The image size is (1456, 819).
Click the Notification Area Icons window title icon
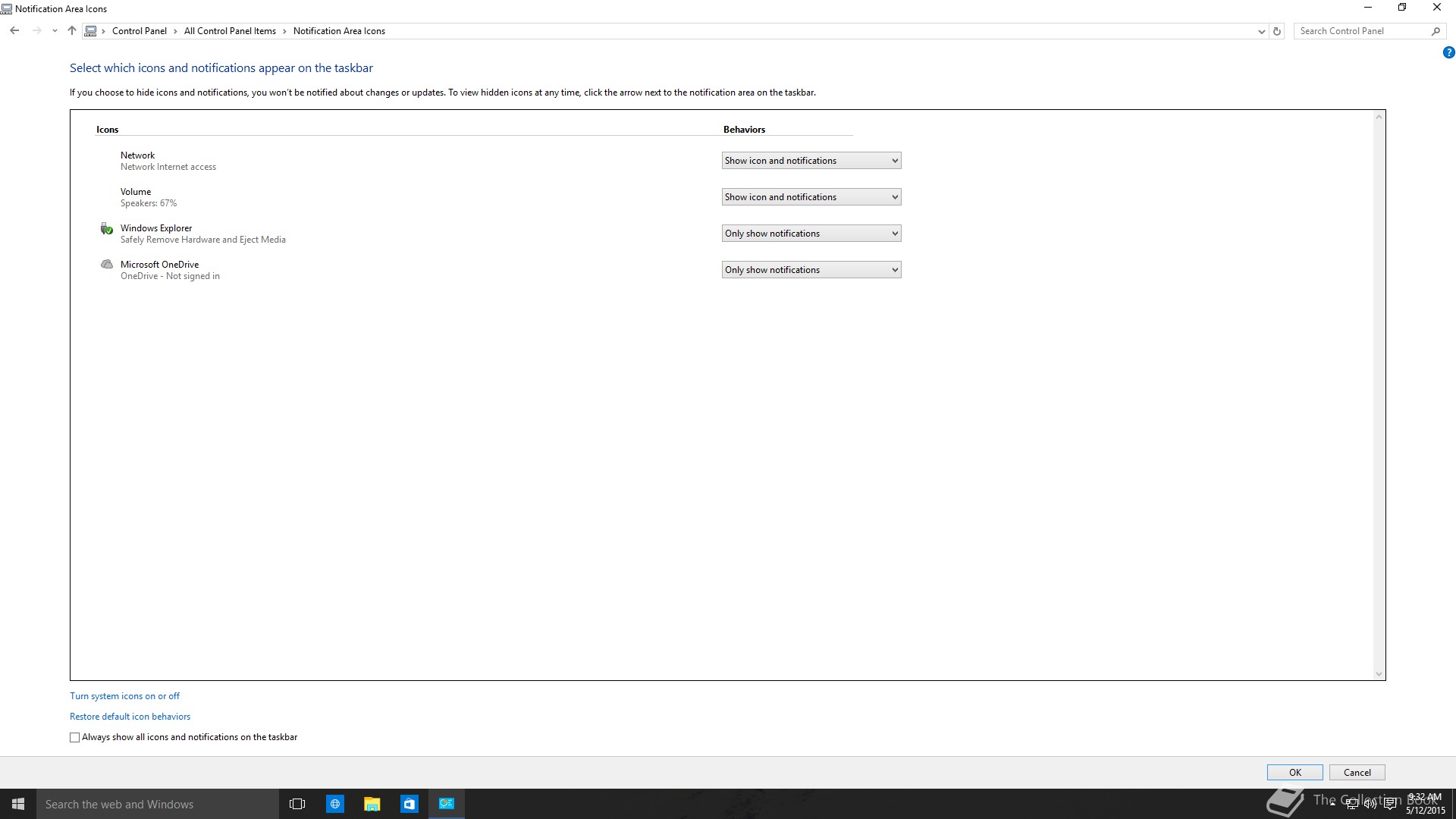pyautogui.click(x=6, y=9)
